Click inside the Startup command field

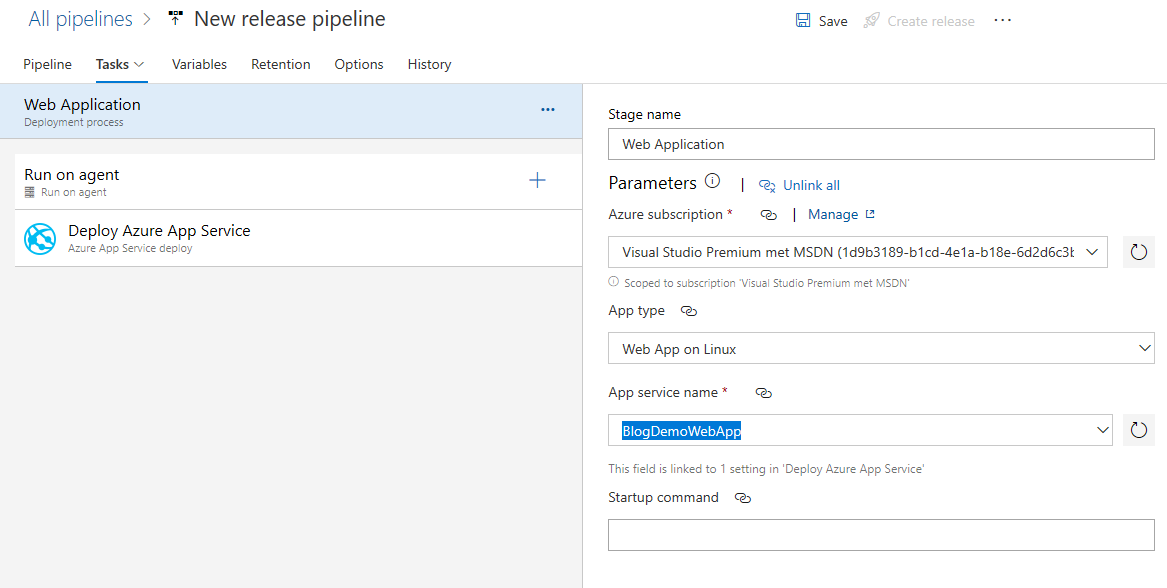pyautogui.click(x=880, y=534)
